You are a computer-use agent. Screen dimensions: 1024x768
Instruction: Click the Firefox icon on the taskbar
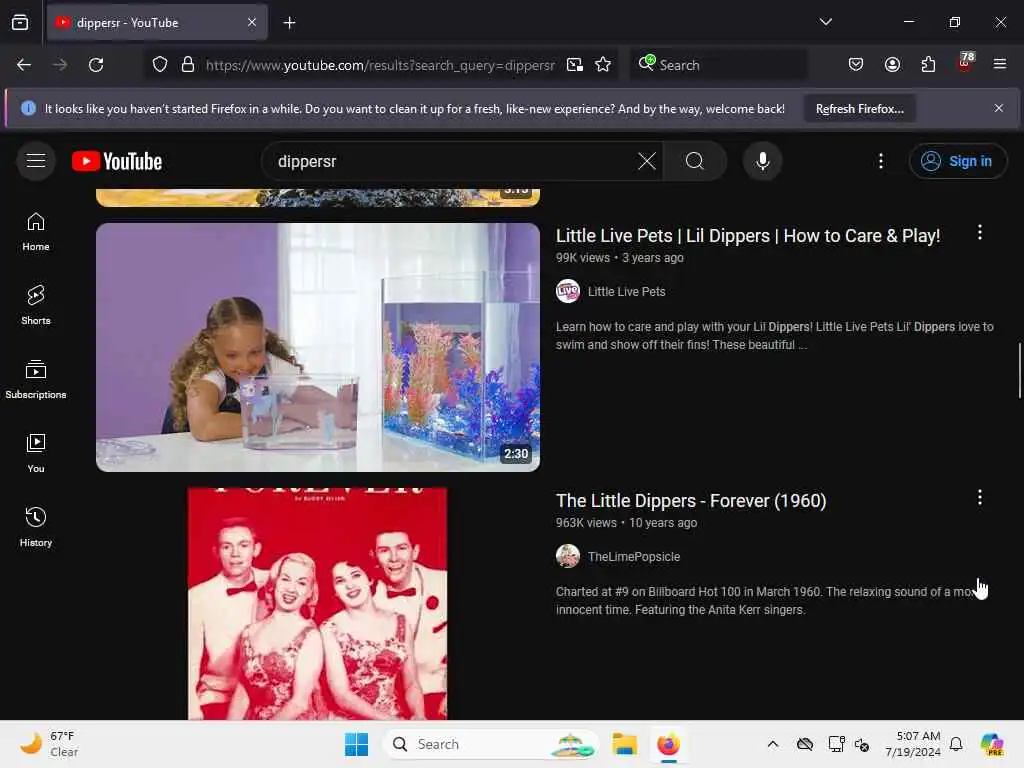[x=668, y=744]
